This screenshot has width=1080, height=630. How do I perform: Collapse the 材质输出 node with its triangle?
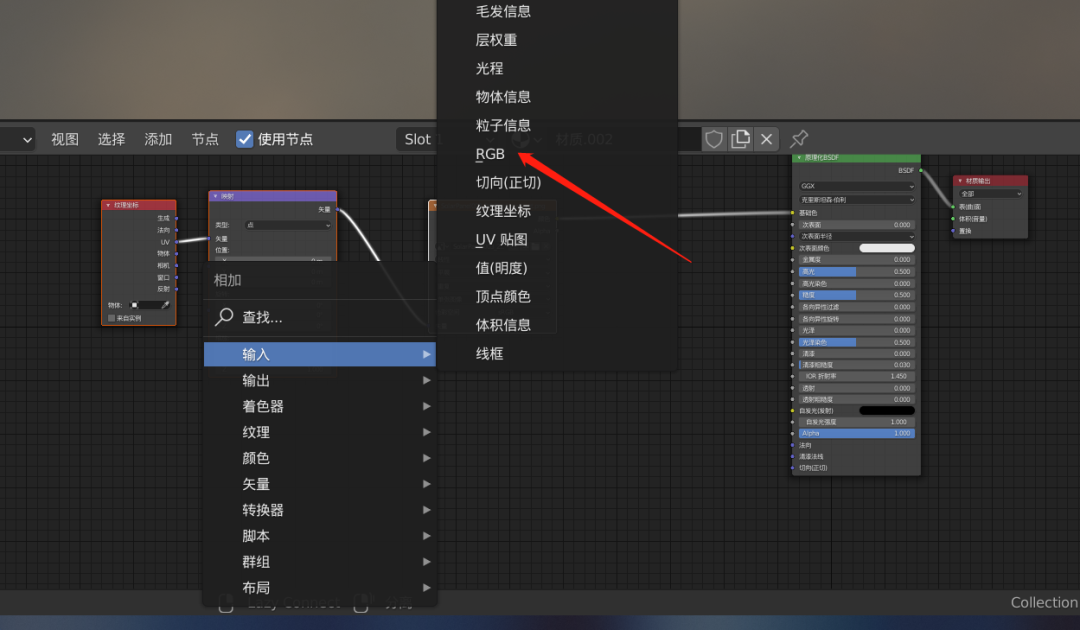pos(960,180)
